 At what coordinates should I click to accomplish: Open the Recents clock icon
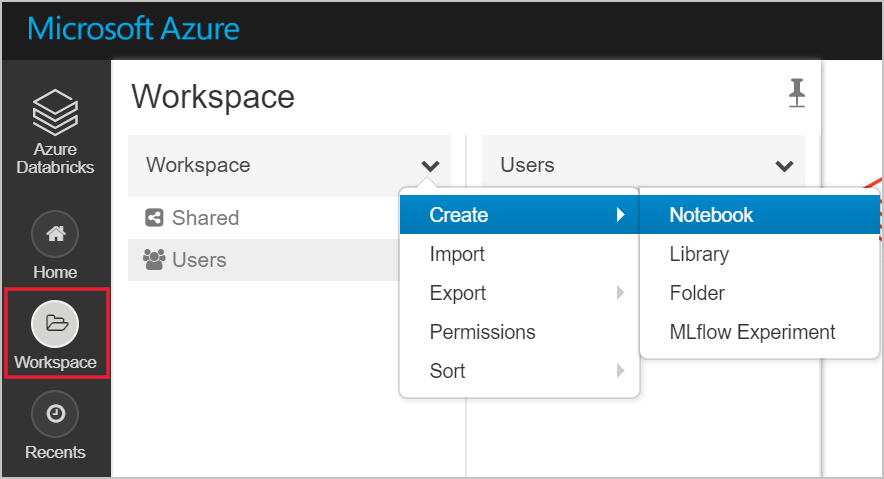tap(56, 412)
